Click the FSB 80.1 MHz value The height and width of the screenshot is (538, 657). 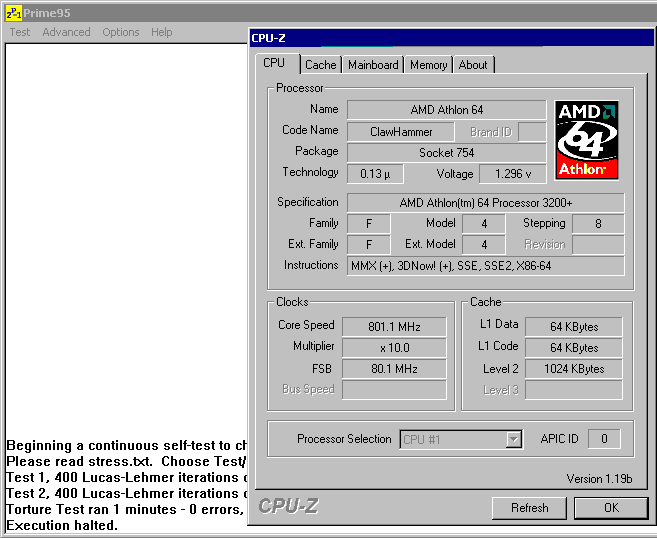[394, 369]
